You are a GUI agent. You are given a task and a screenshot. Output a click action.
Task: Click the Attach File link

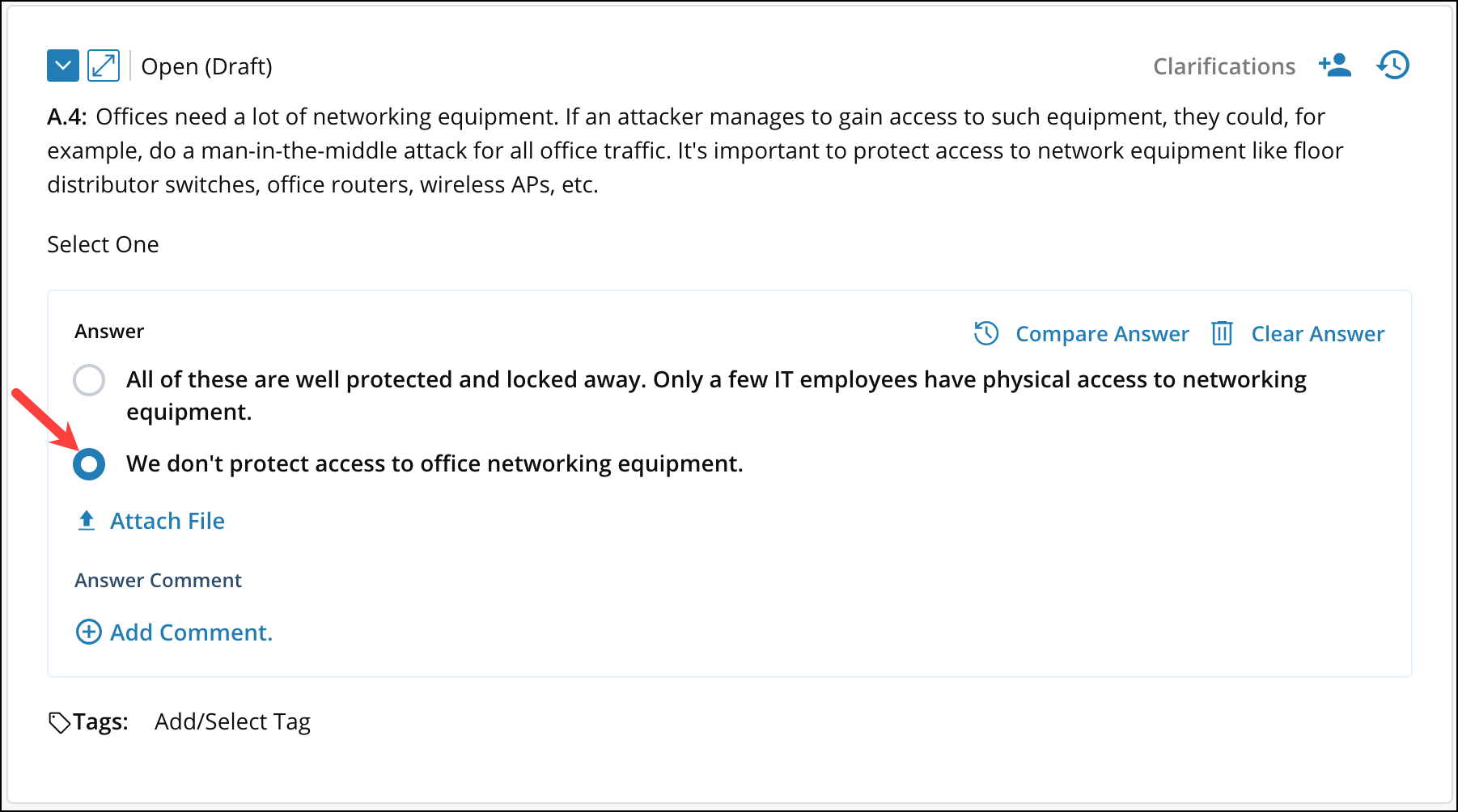(167, 521)
